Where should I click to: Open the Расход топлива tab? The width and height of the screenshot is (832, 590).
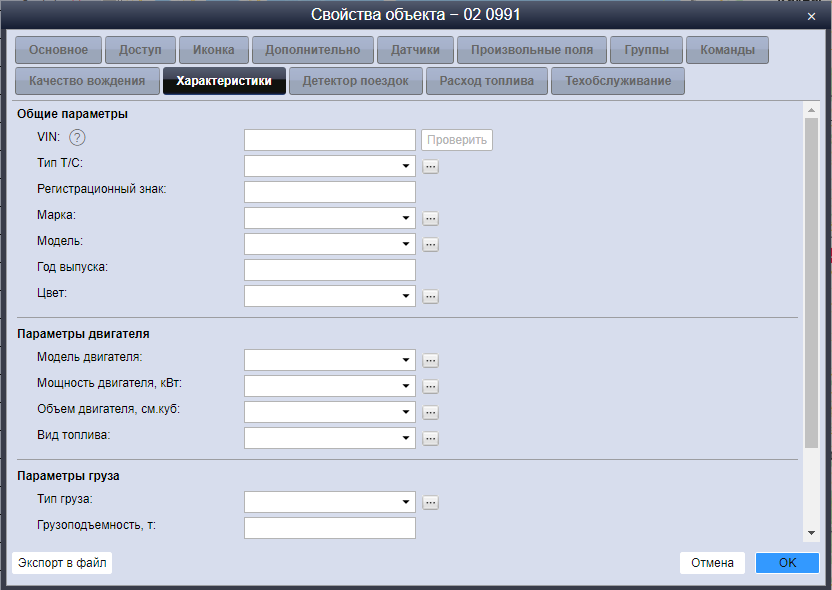487,81
